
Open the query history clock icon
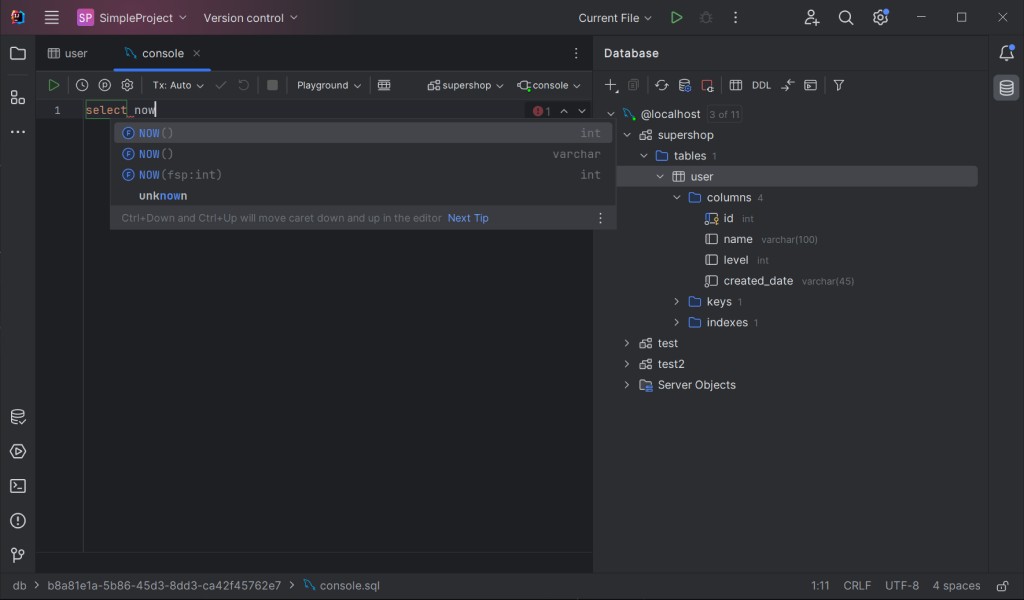pyautogui.click(x=82, y=86)
